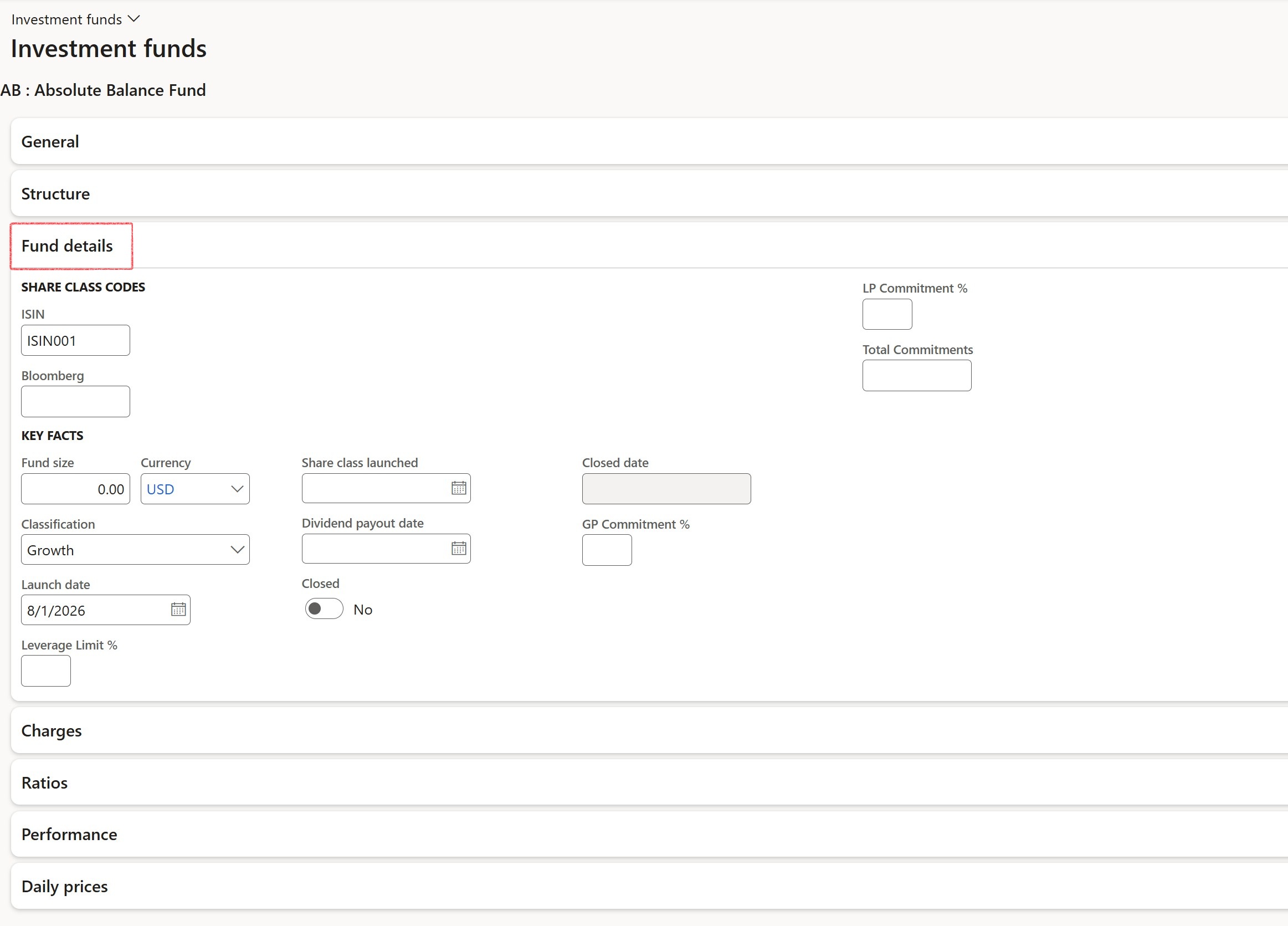The height and width of the screenshot is (926, 1288).
Task: Open calendar picker for Launch date
Action: [178, 610]
